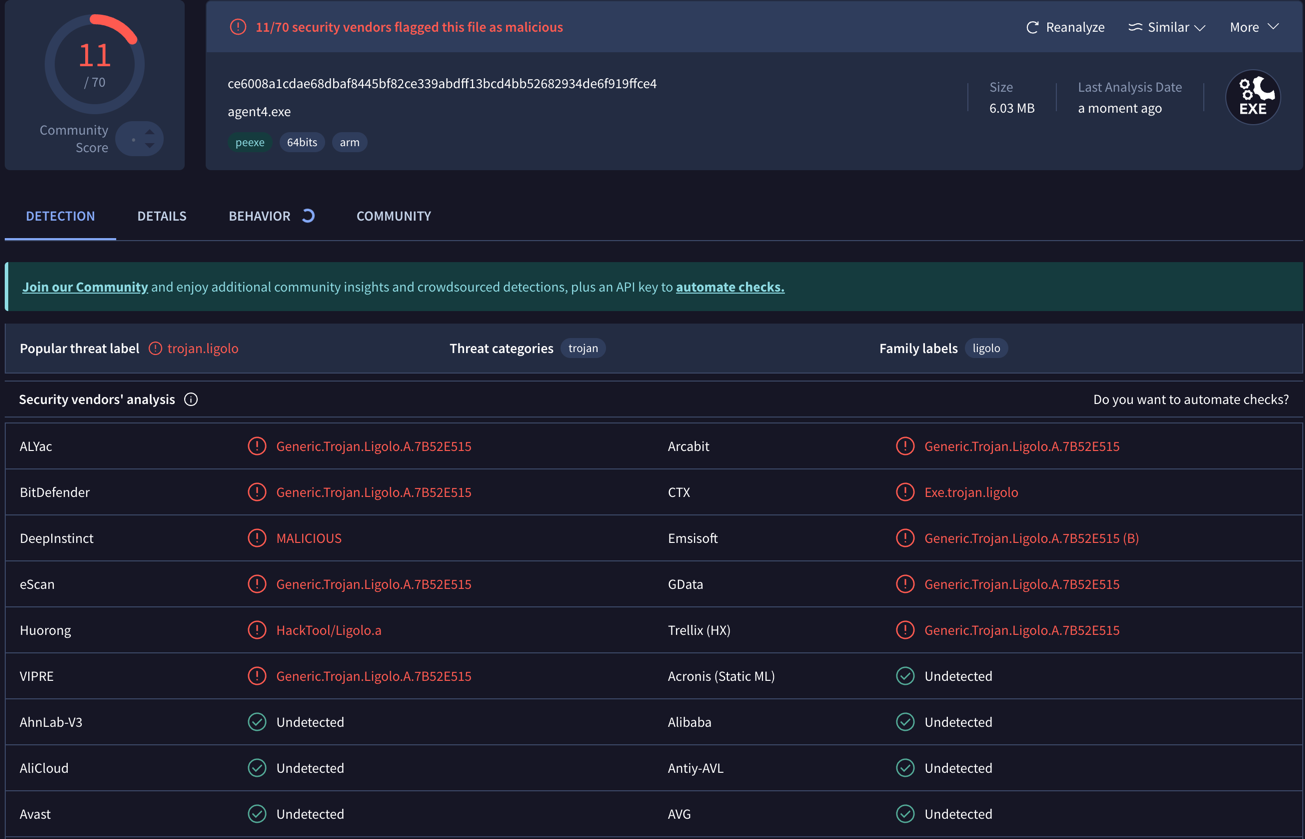Open the More dropdown menu
Screen dimensions: 1305x839
point(1254,27)
